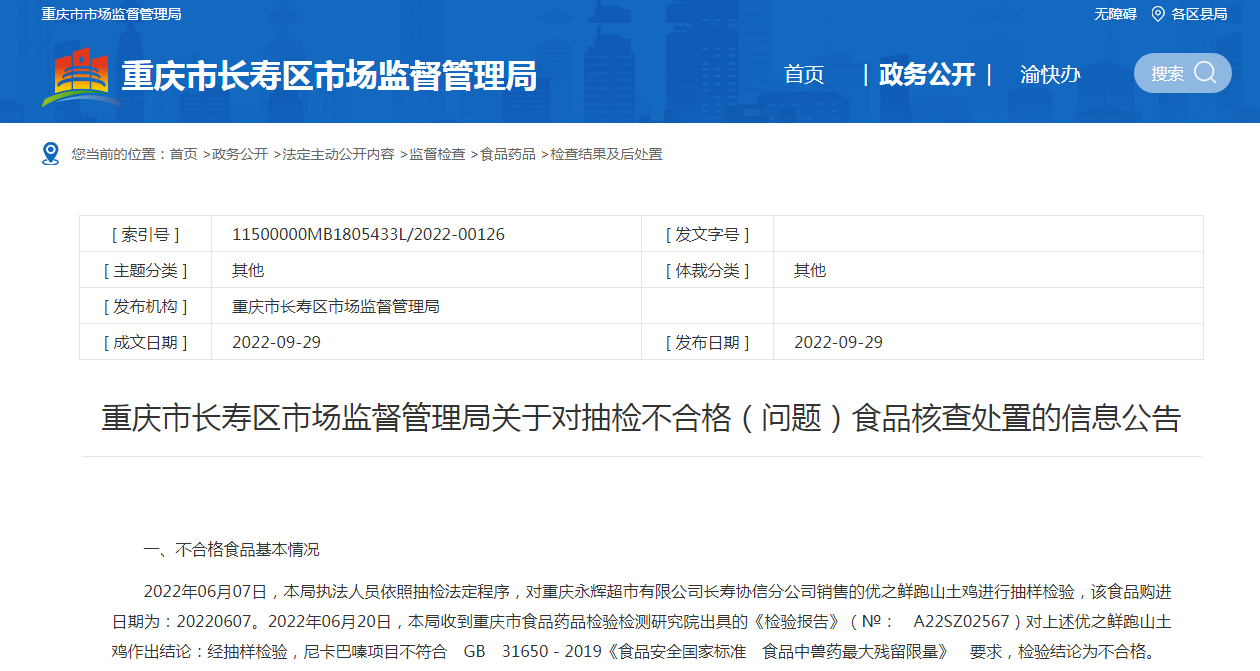Click the [ 发布日期 ] label cell
The height and width of the screenshot is (671, 1260).
pyautogui.click(x=707, y=342)
